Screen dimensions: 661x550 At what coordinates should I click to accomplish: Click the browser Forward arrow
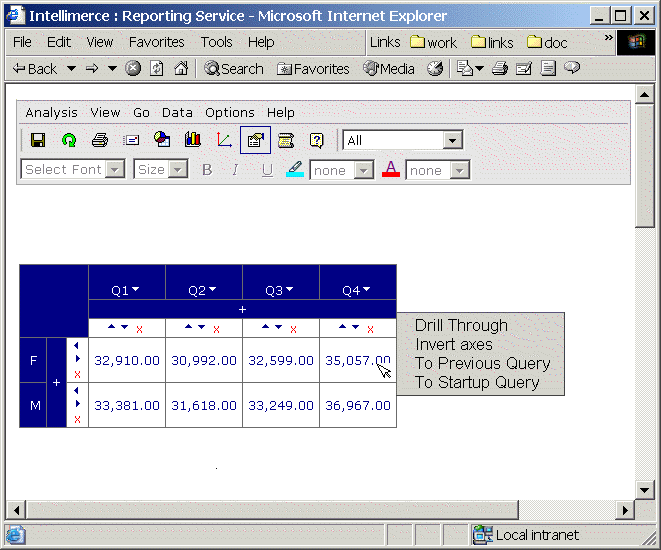[92, 68]
